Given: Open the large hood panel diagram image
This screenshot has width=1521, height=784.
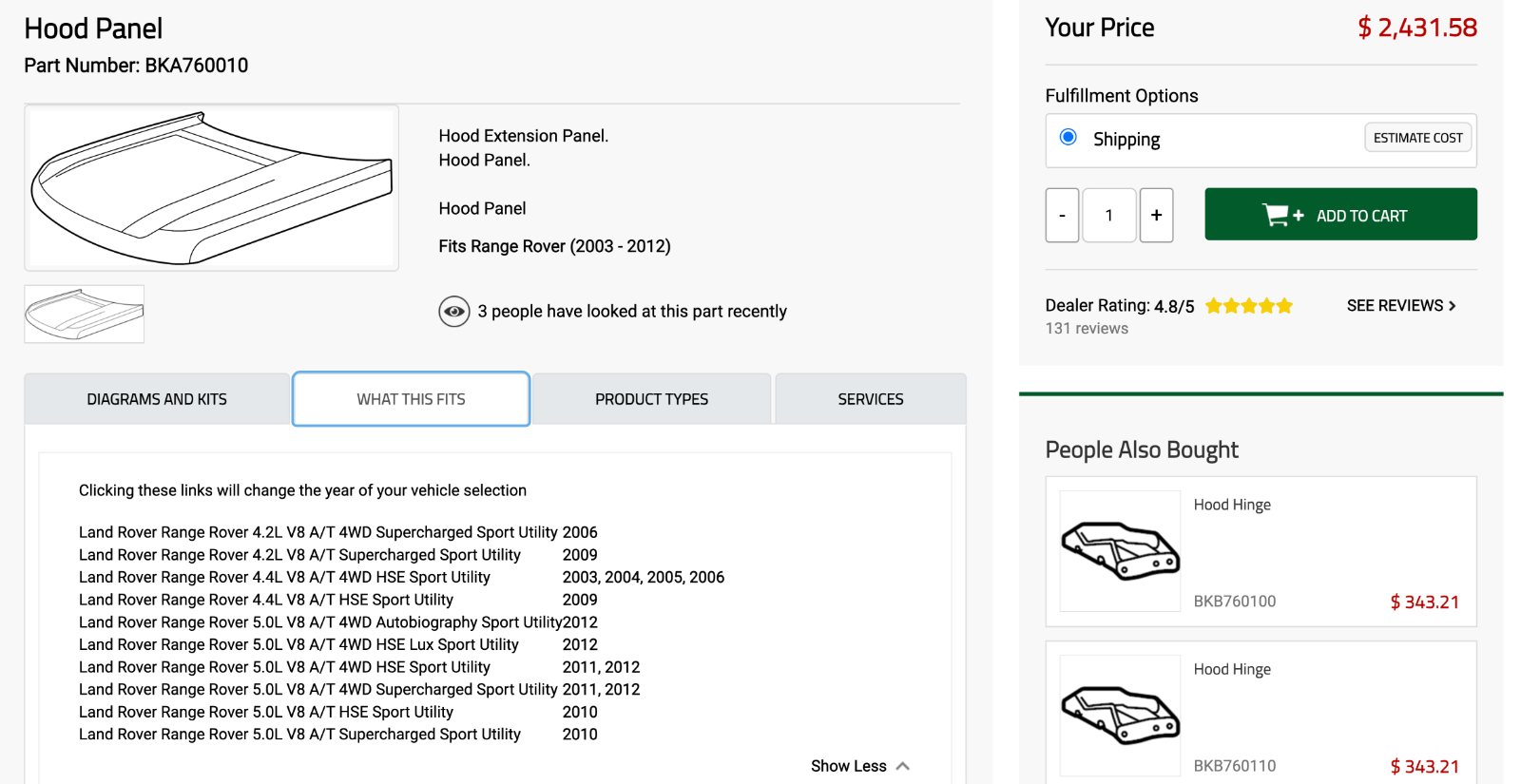Looking at the screenshot, I should pos(211,188).
